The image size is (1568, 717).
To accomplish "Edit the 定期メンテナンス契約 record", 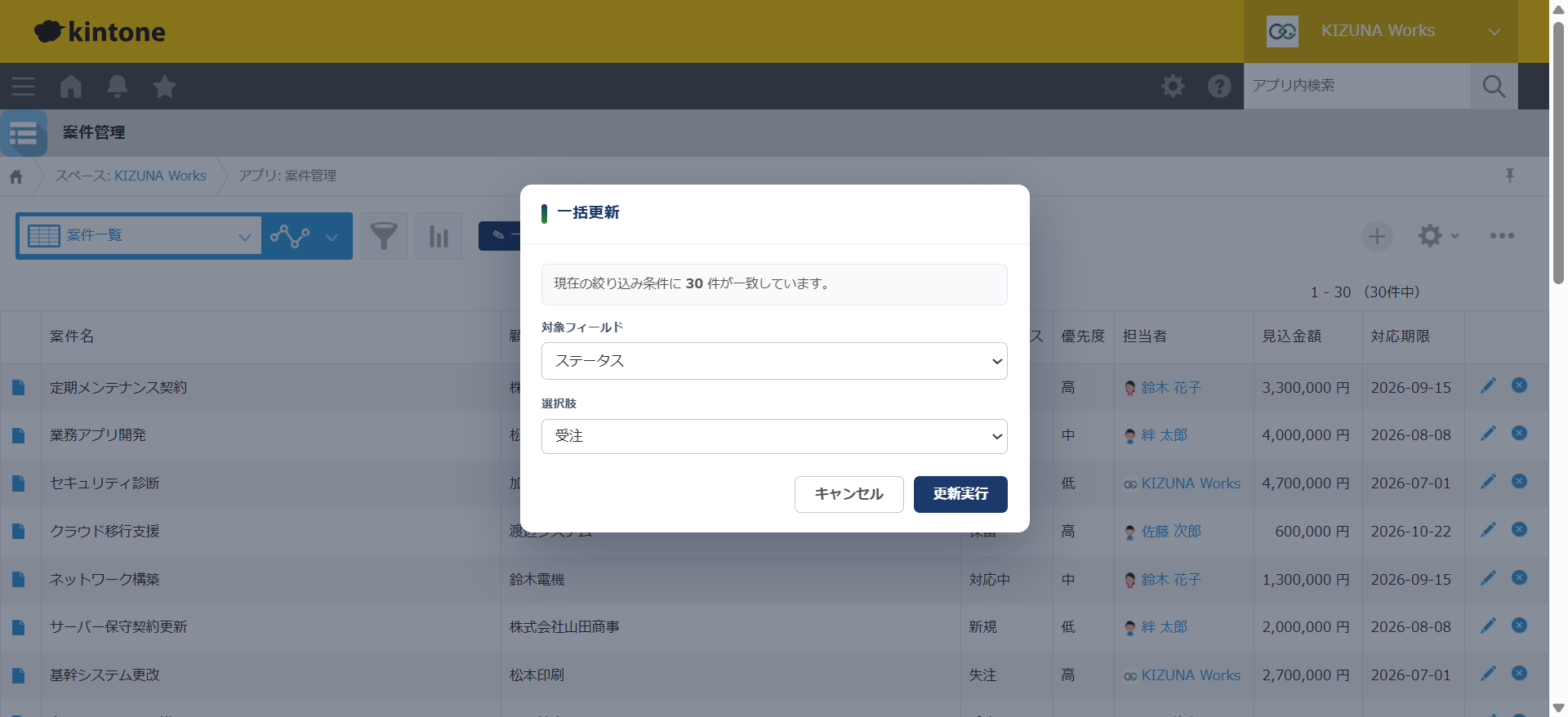I will 1488,385.
